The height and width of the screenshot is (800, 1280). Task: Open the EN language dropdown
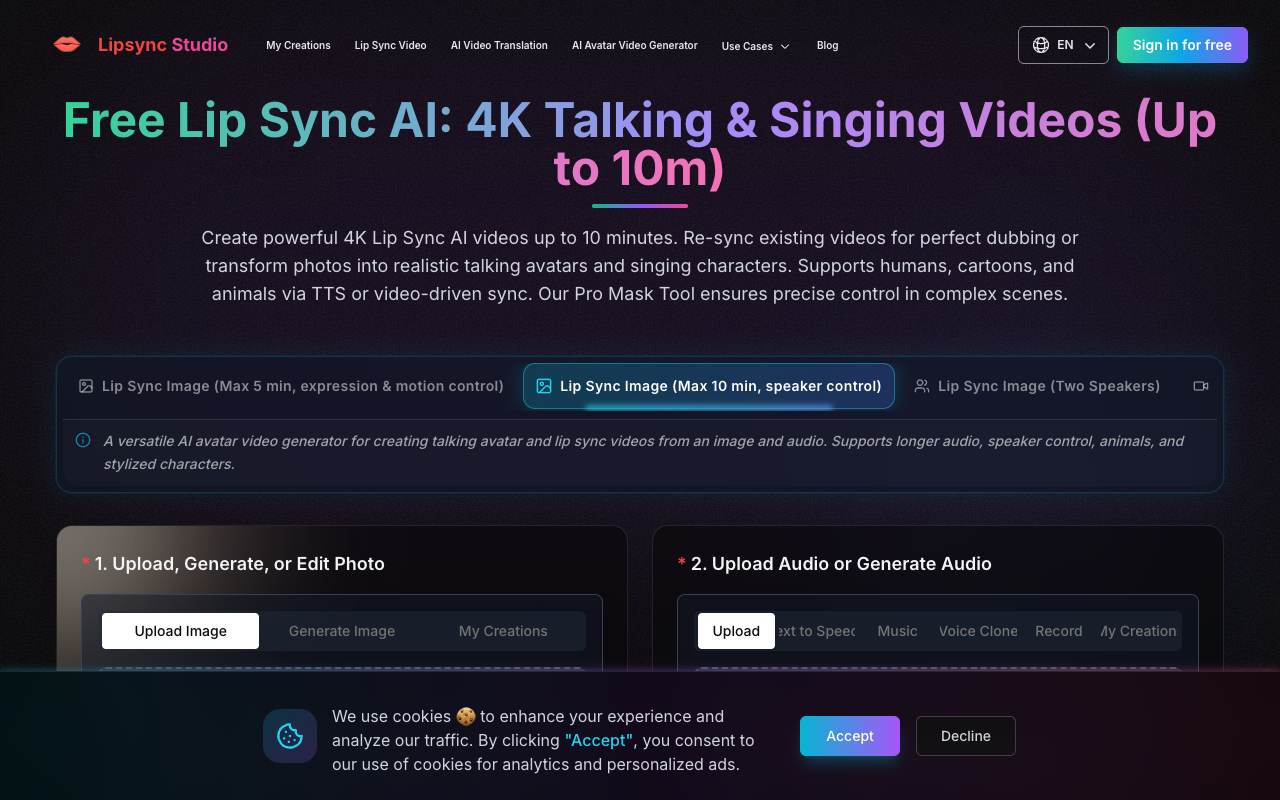pyautogui.click(x=1063, y=45)
